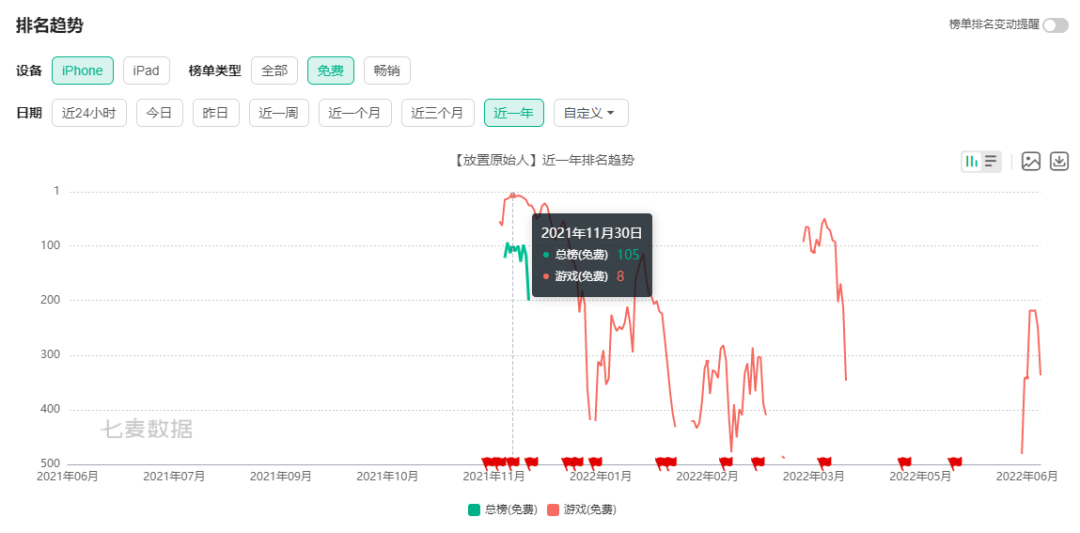Save the chart as an image
This screenshot has width=1080, height=533.
[1030, 161]
